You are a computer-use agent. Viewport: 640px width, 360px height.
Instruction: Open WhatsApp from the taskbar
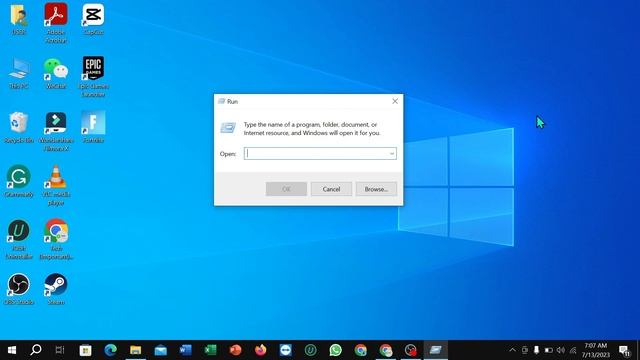click(x=336, y=350)
